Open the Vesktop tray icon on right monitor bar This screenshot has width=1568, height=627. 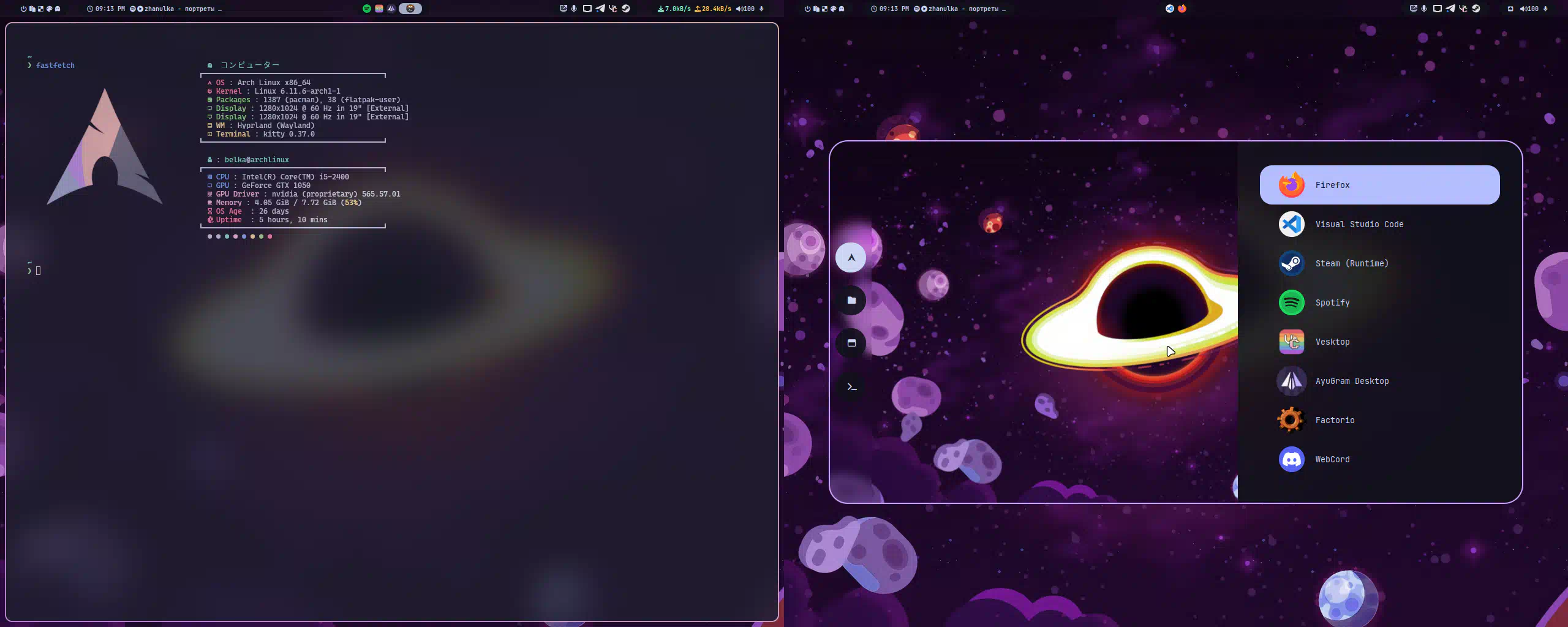click(1463, 9)
